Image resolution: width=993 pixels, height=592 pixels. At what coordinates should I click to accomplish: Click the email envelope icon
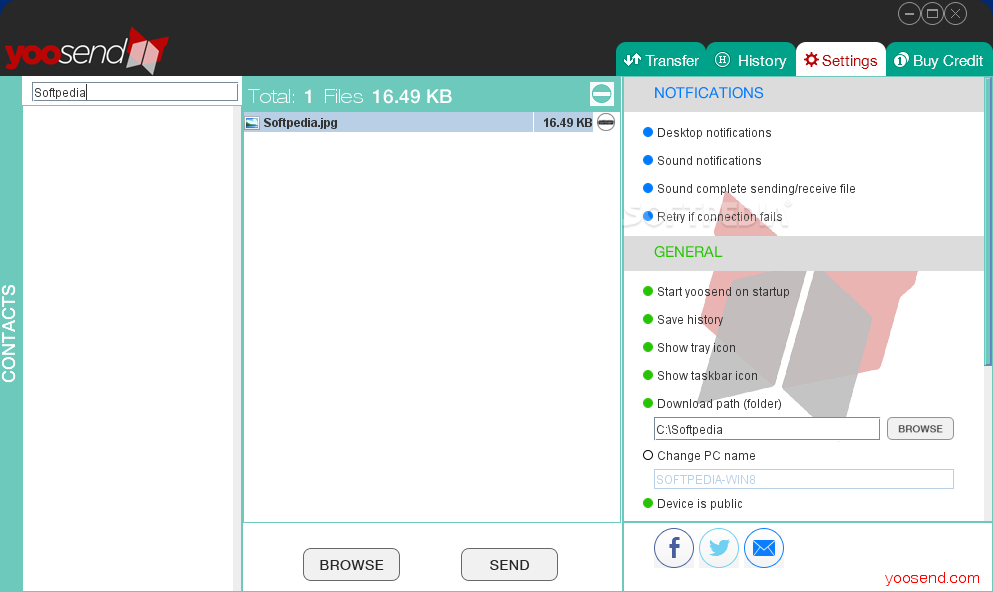764,548
